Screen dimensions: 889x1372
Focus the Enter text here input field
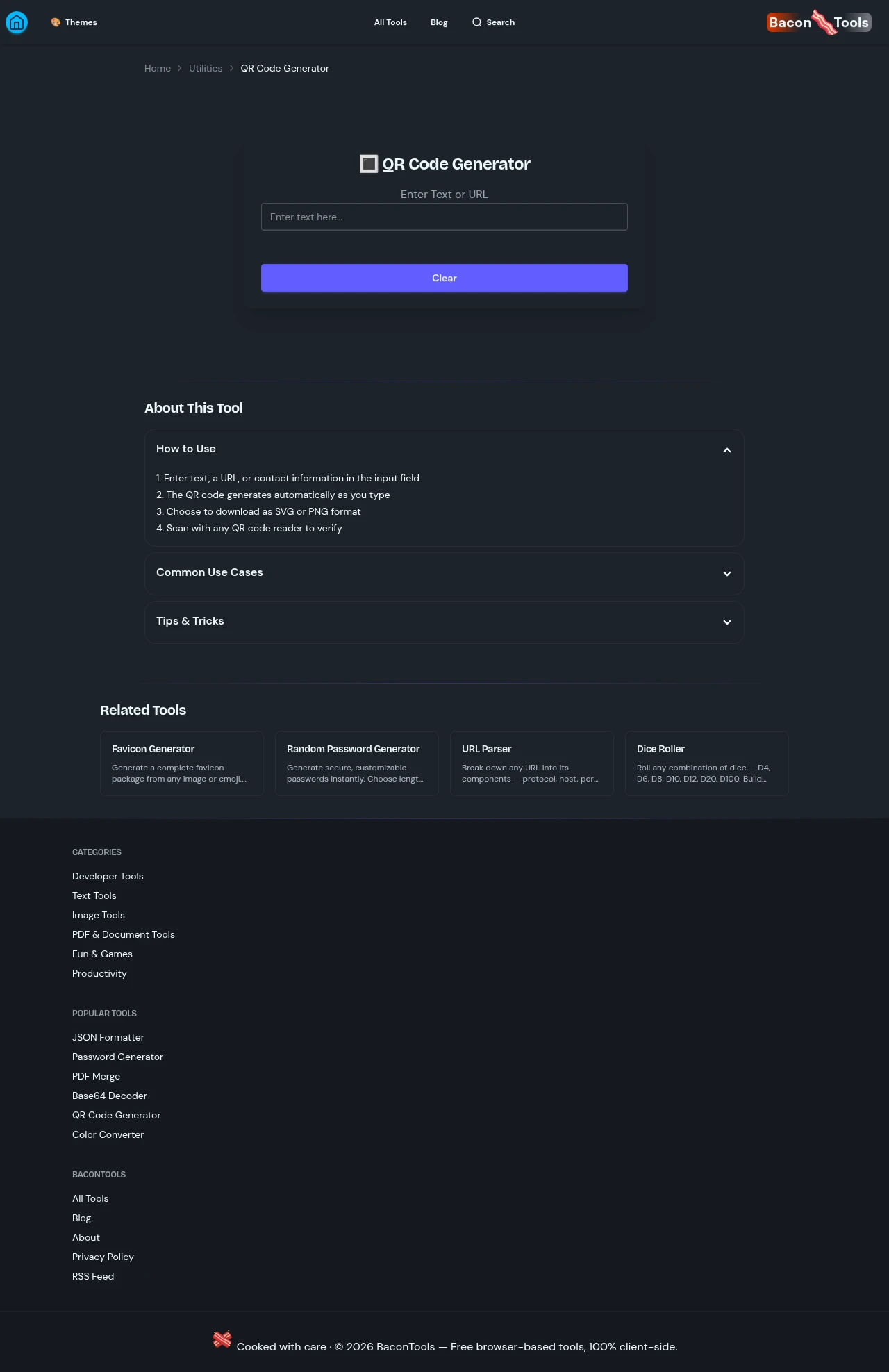coord(444,217)
